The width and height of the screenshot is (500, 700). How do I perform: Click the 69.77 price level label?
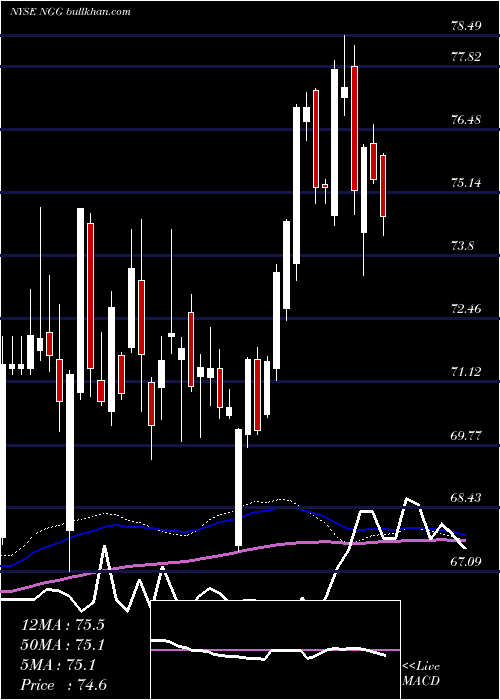466,435
